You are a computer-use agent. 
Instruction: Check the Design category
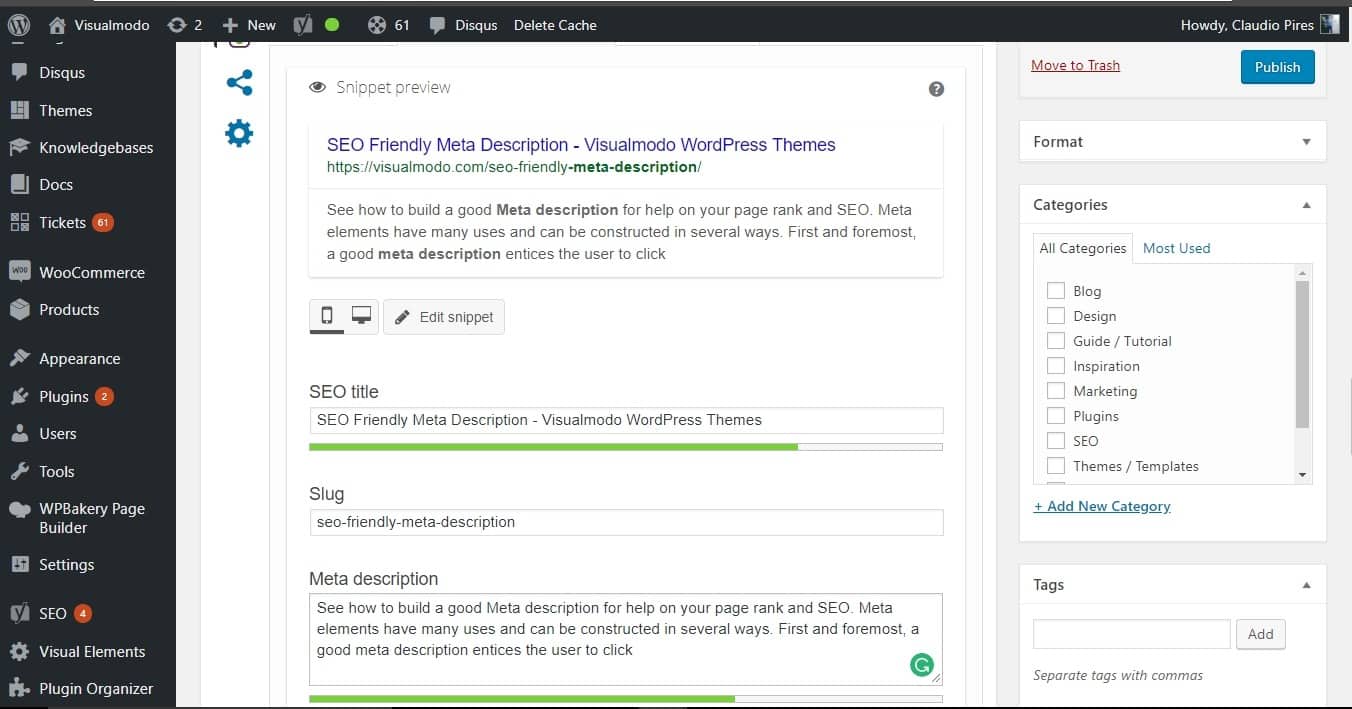tap(1056, 316)
